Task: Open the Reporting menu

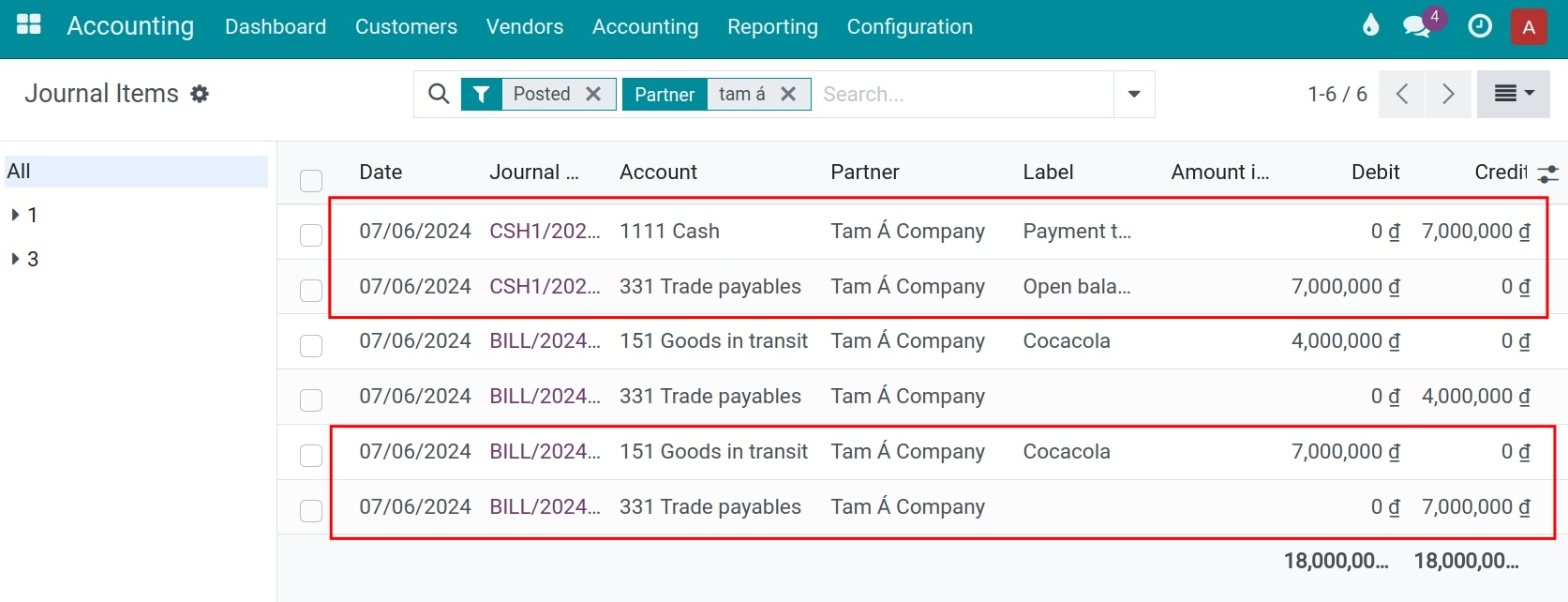Action: point(772,27)
